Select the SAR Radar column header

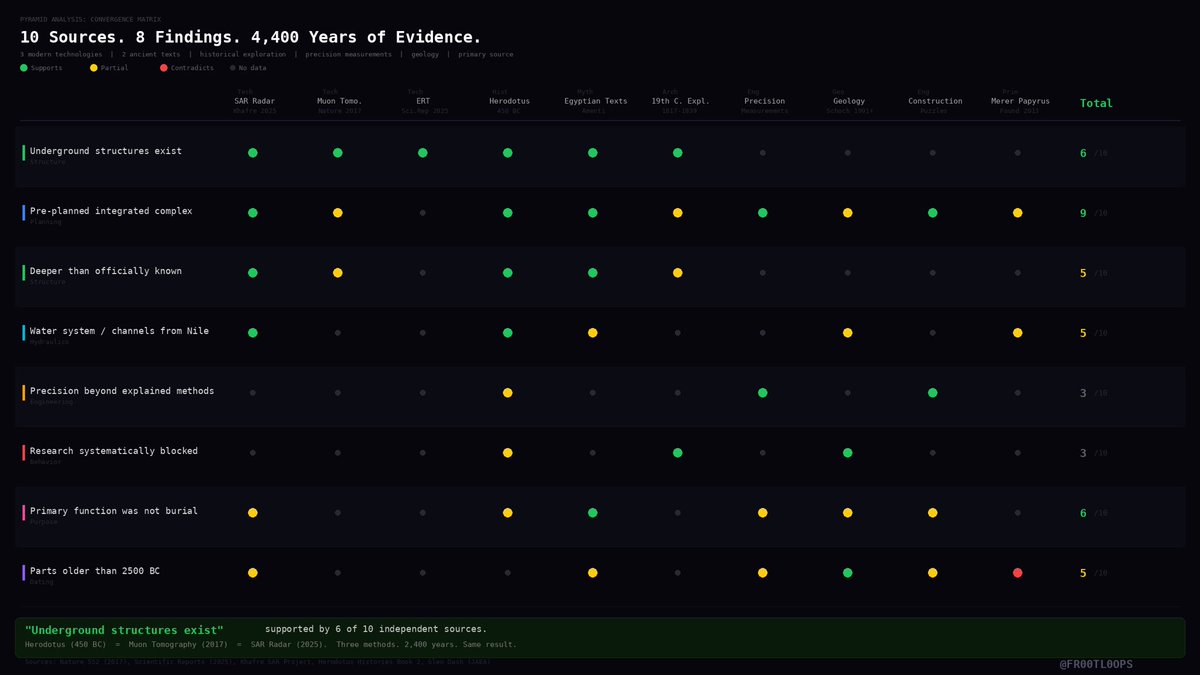(x=254, y=101)
